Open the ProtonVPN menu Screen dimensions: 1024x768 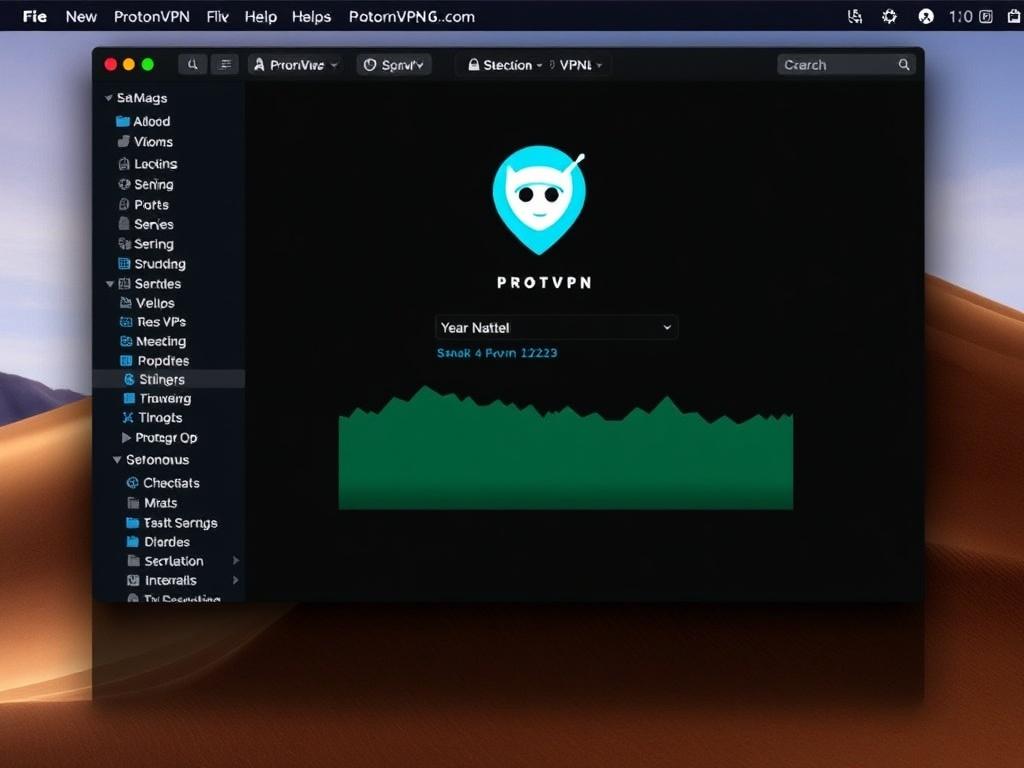click(x=152, y=16)
